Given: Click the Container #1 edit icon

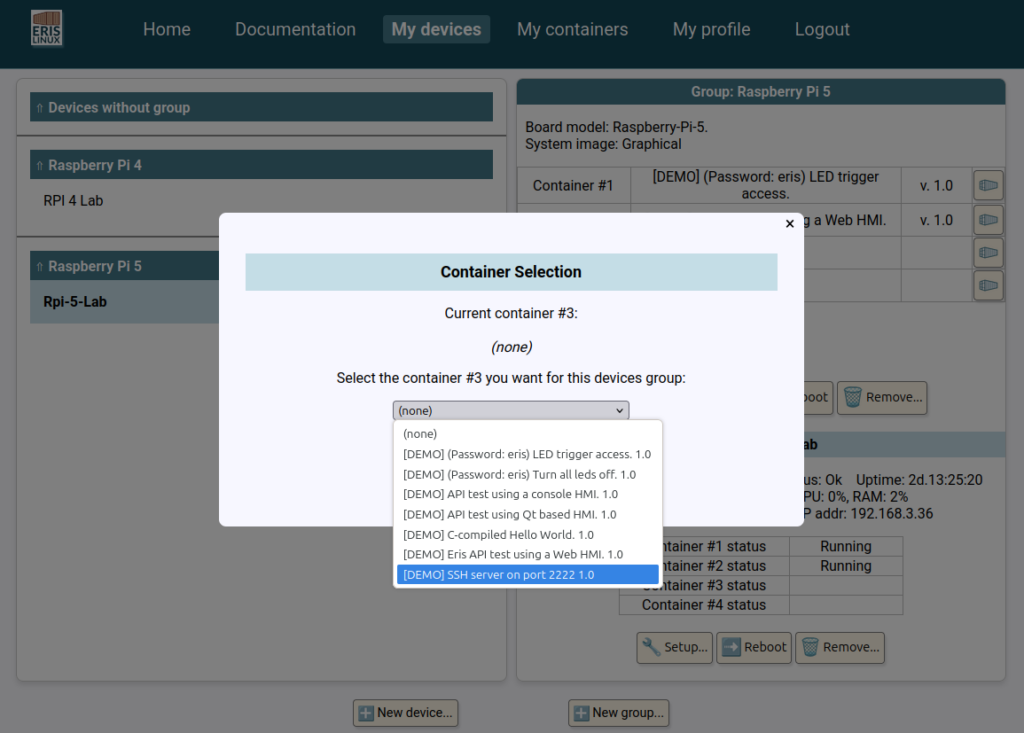Looking at the screenshot, I should (x=988, y=186).
